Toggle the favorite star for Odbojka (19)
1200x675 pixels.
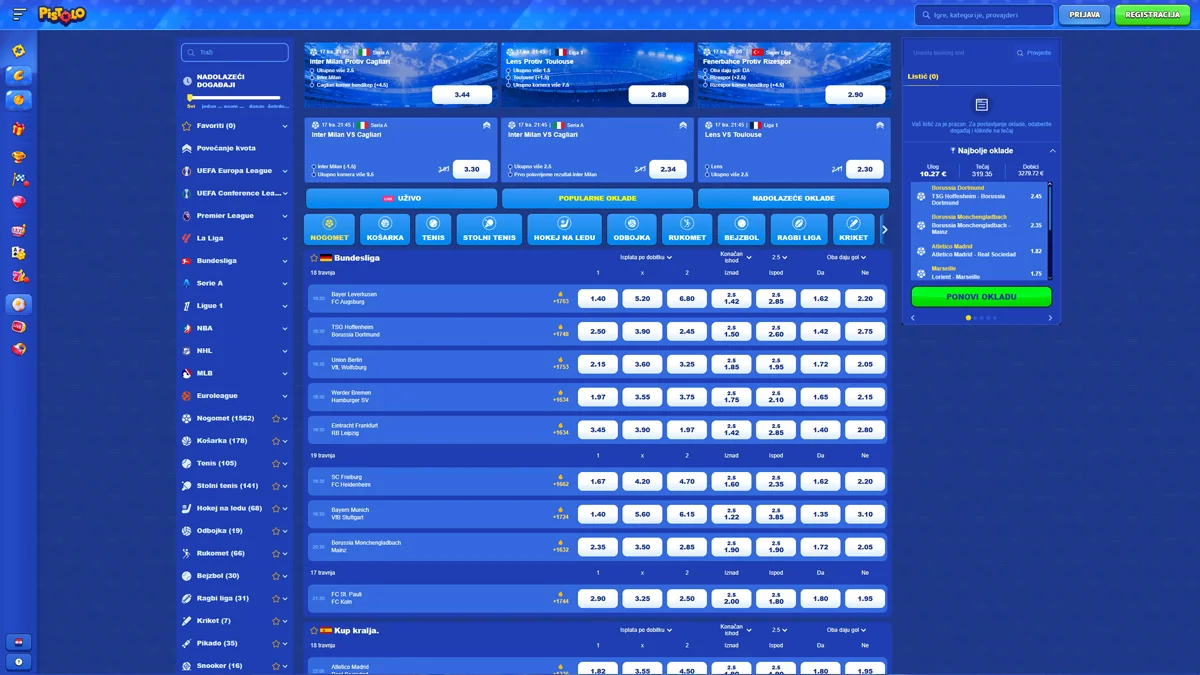pos(276,531)
